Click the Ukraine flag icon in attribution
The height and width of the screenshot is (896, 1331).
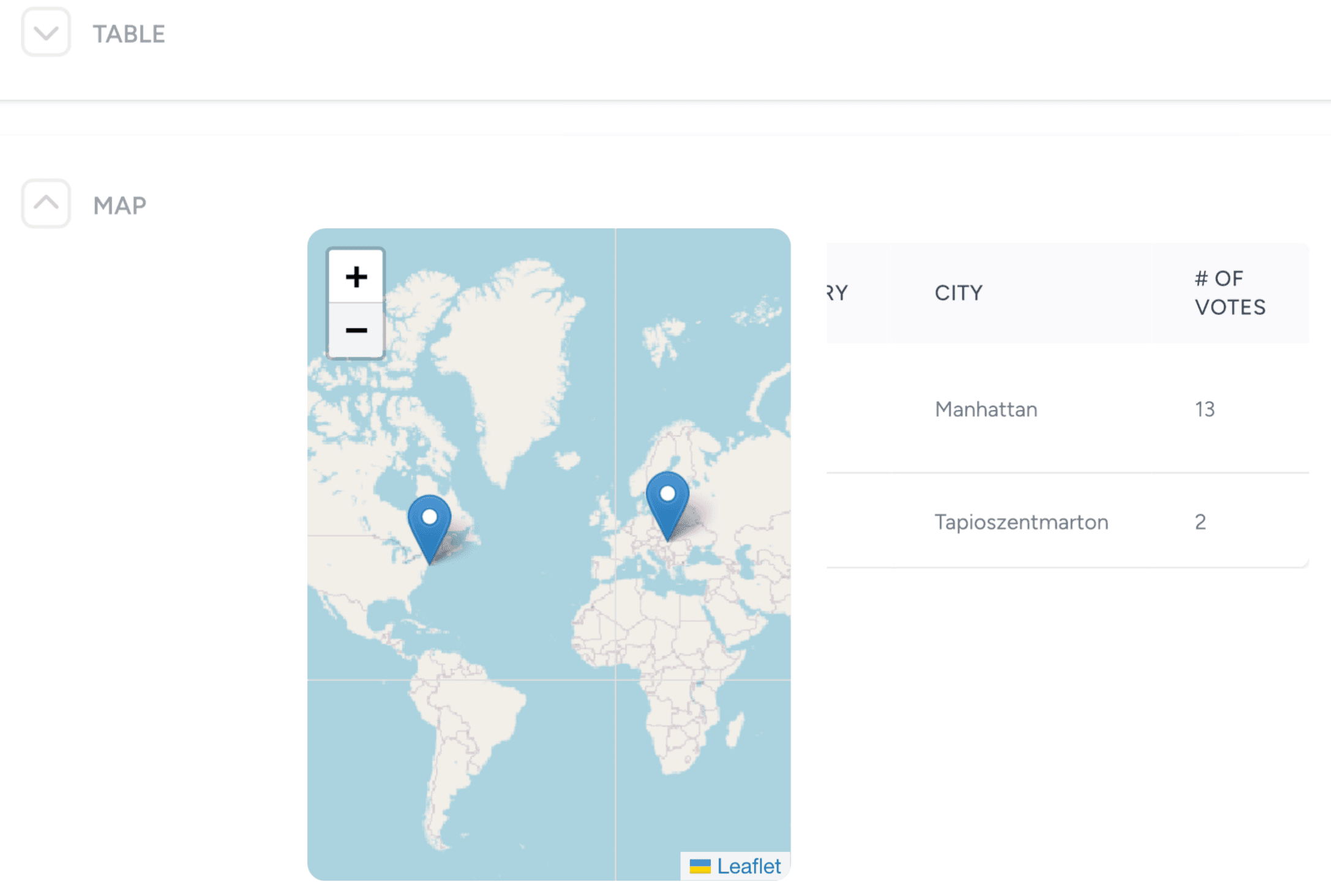pyautogui.click(x=700, y=866)
